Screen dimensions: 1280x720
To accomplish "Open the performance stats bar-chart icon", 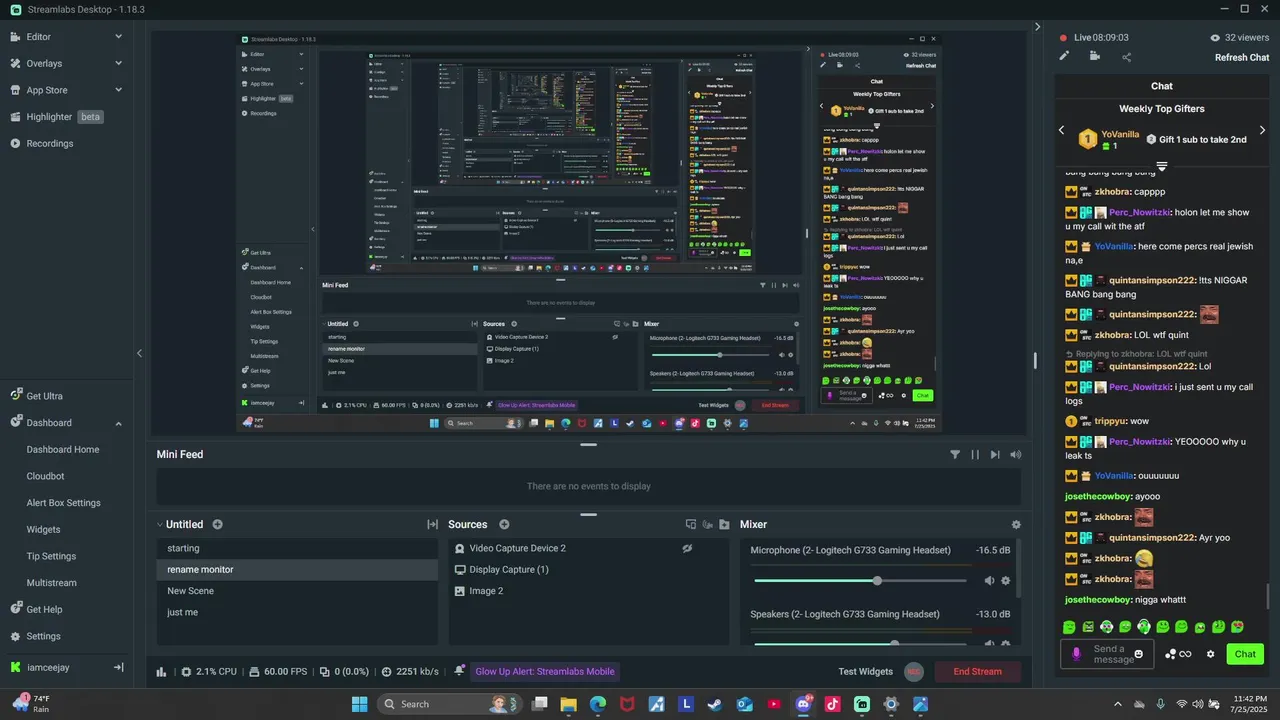I will (x=161, y=672).
